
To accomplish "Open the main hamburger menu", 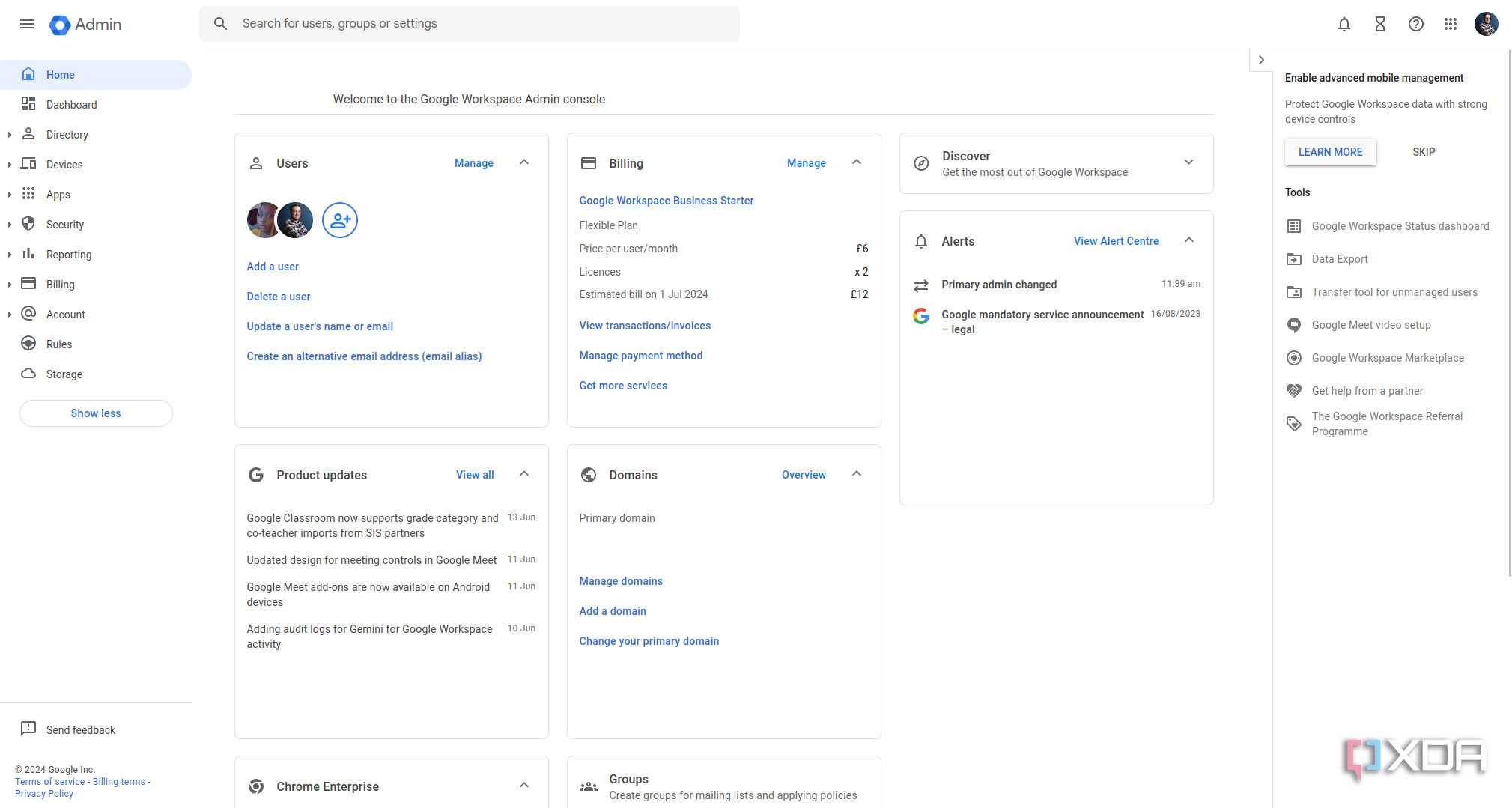I will pos(27,24).
